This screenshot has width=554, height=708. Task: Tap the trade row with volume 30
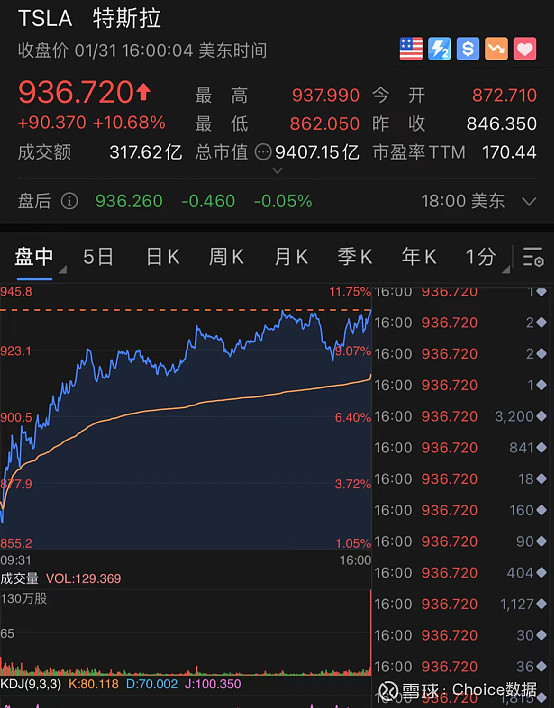pyautogui.click(x=461, y=635)
